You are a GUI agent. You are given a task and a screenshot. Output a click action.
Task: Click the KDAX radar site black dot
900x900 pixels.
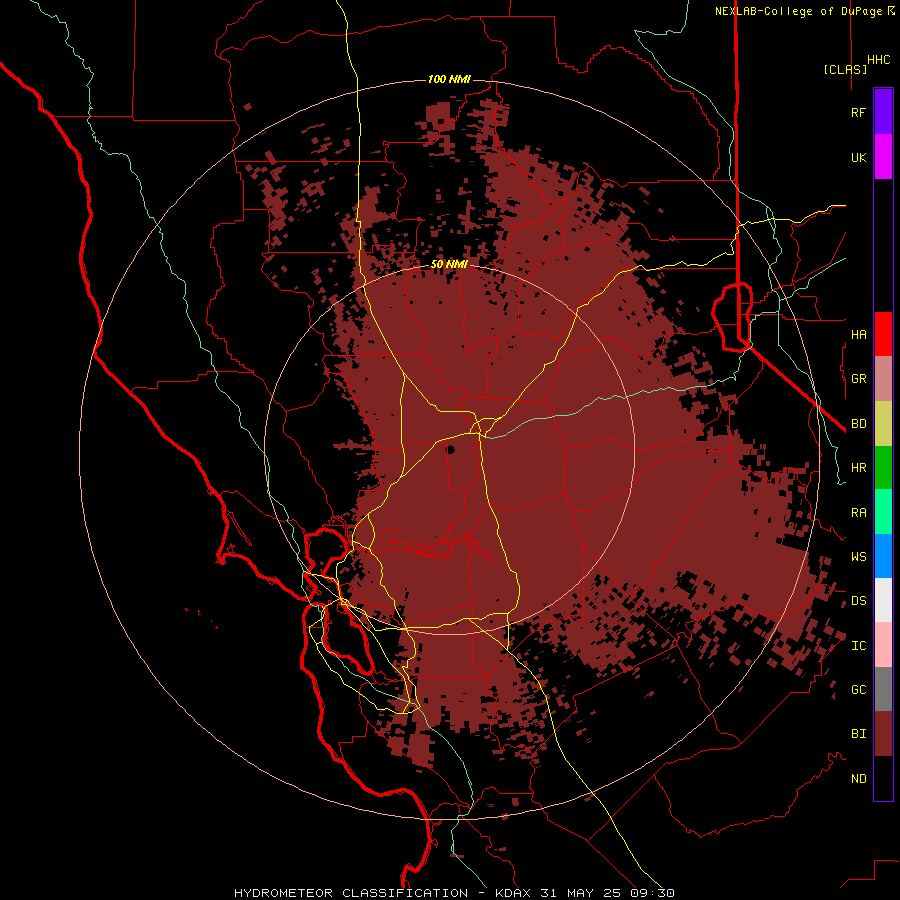(x=451, y=449)
